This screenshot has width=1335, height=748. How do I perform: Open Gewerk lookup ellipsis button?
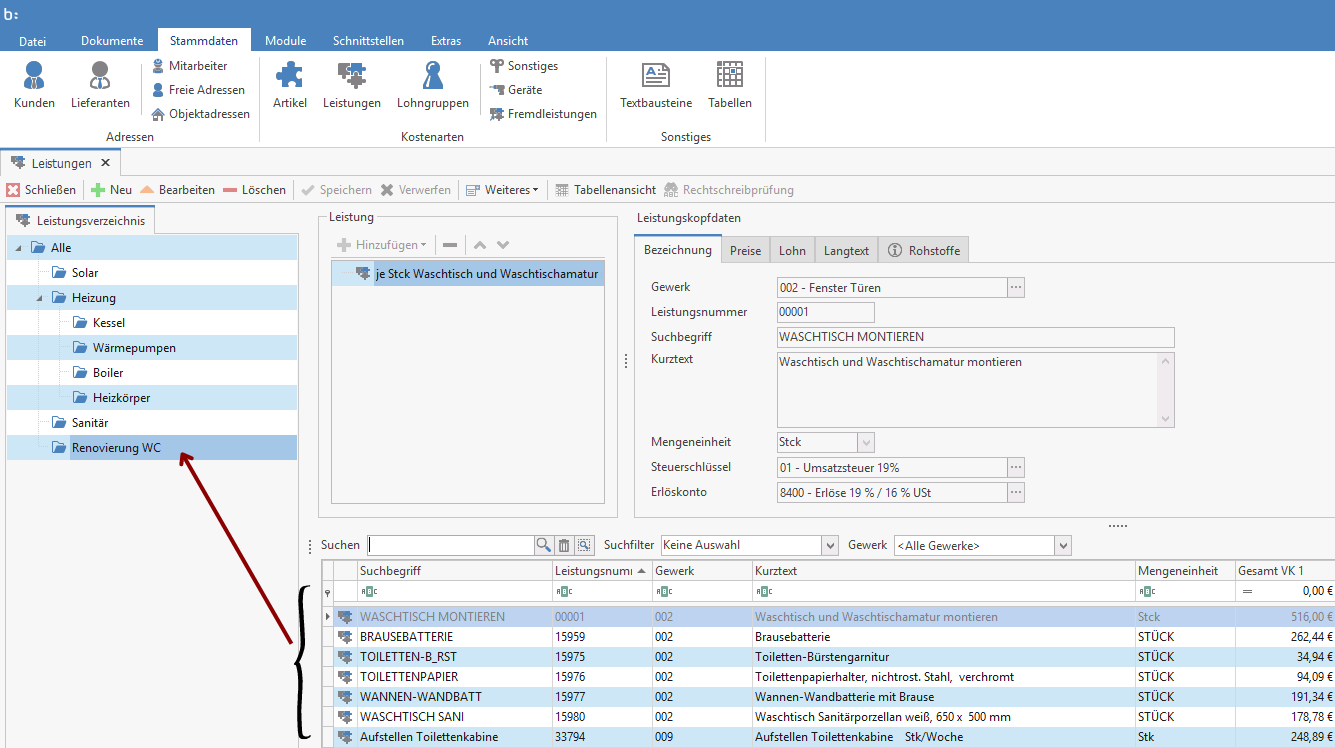pos(1016,288)
